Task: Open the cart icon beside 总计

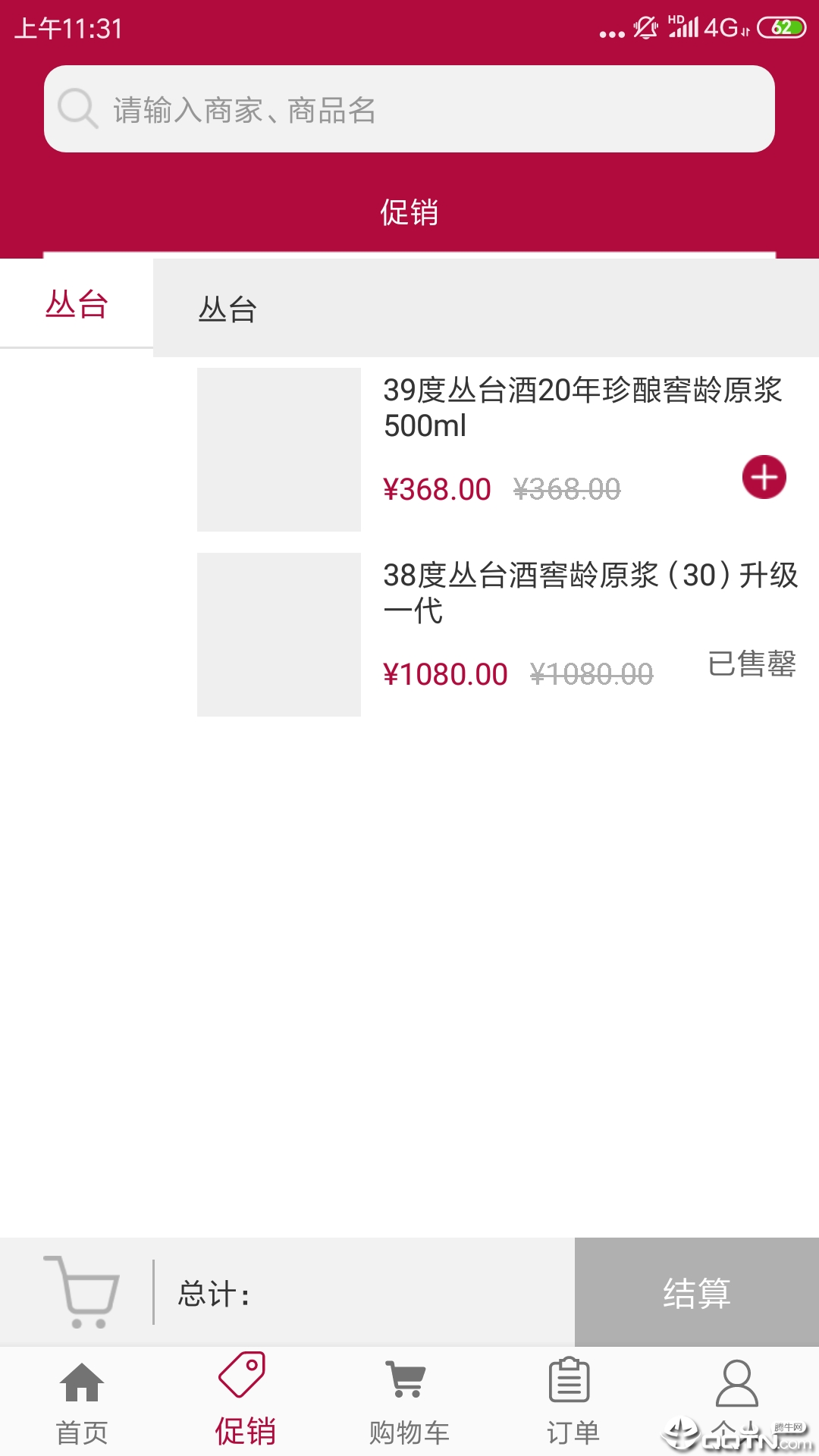Action: pos(82,1292)
